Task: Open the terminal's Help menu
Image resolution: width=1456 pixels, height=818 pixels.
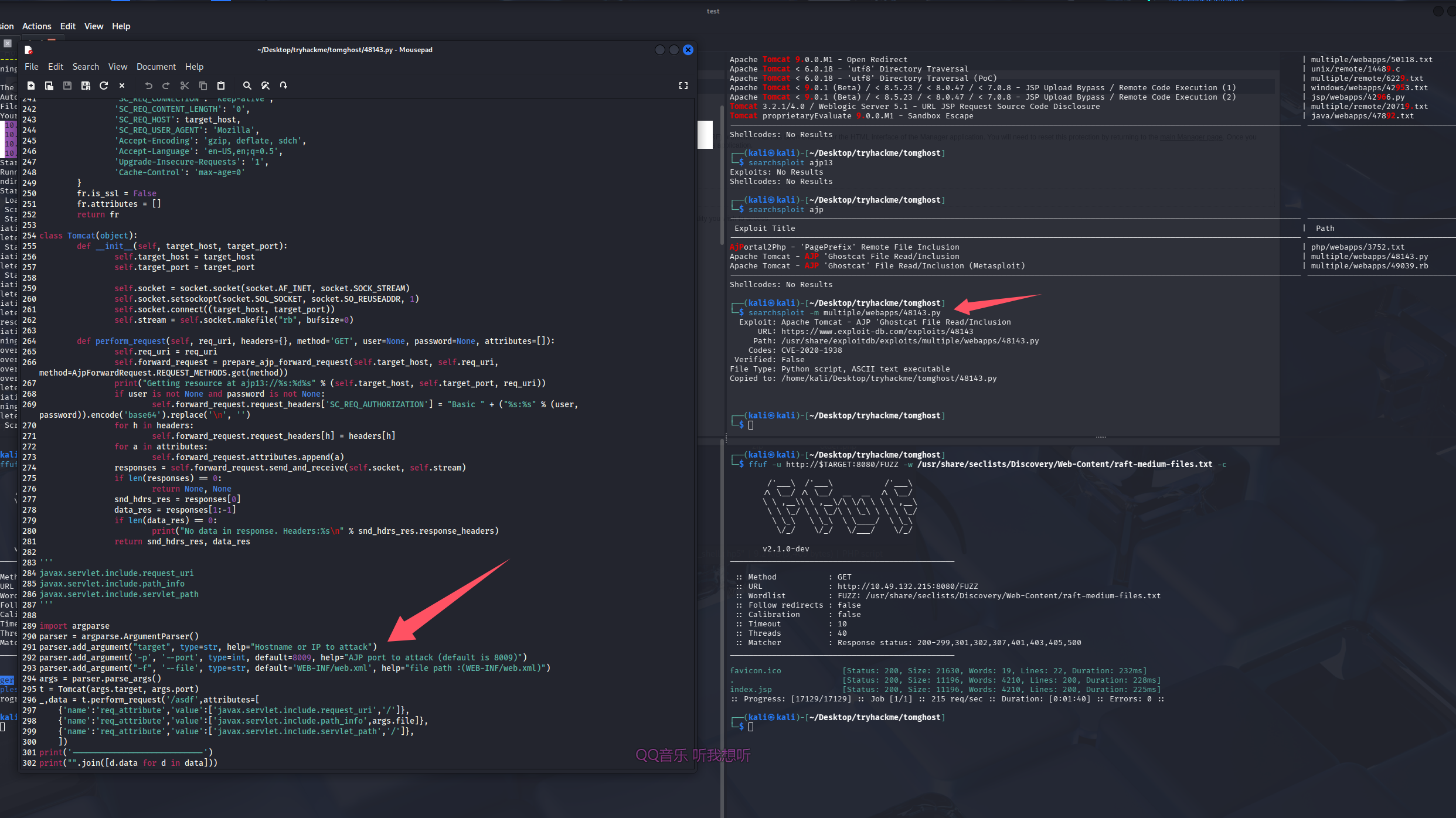Action: 121,26
